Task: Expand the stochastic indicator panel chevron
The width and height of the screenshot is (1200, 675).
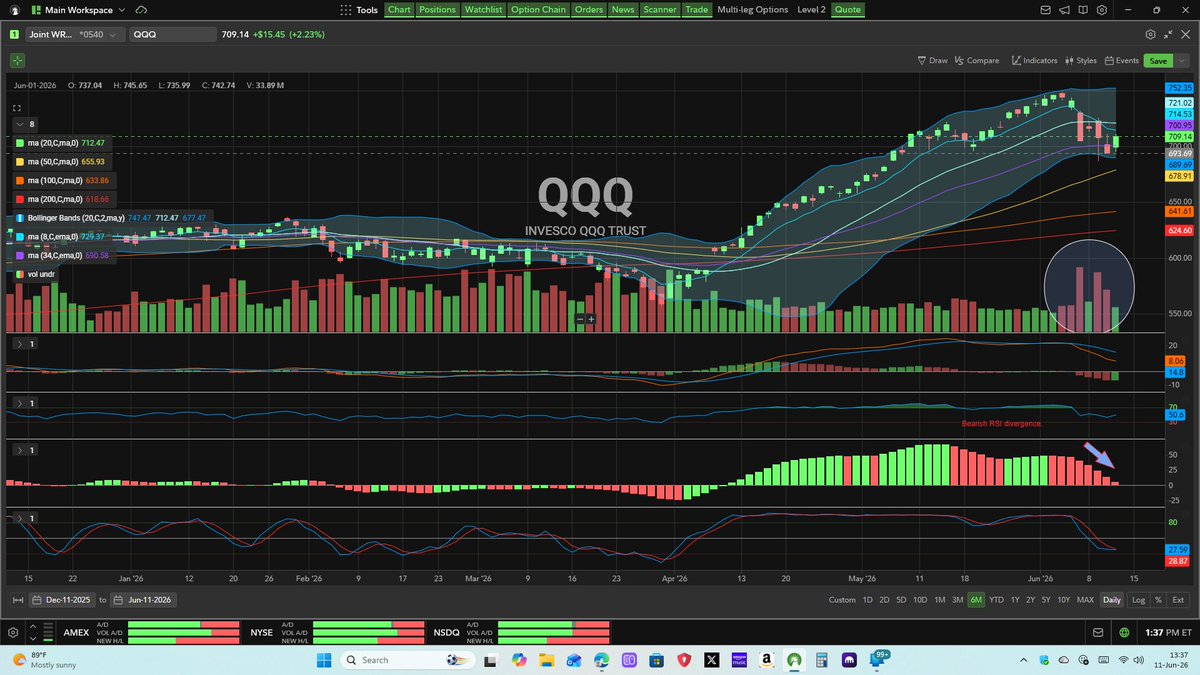Action: (x=19, y=518)
